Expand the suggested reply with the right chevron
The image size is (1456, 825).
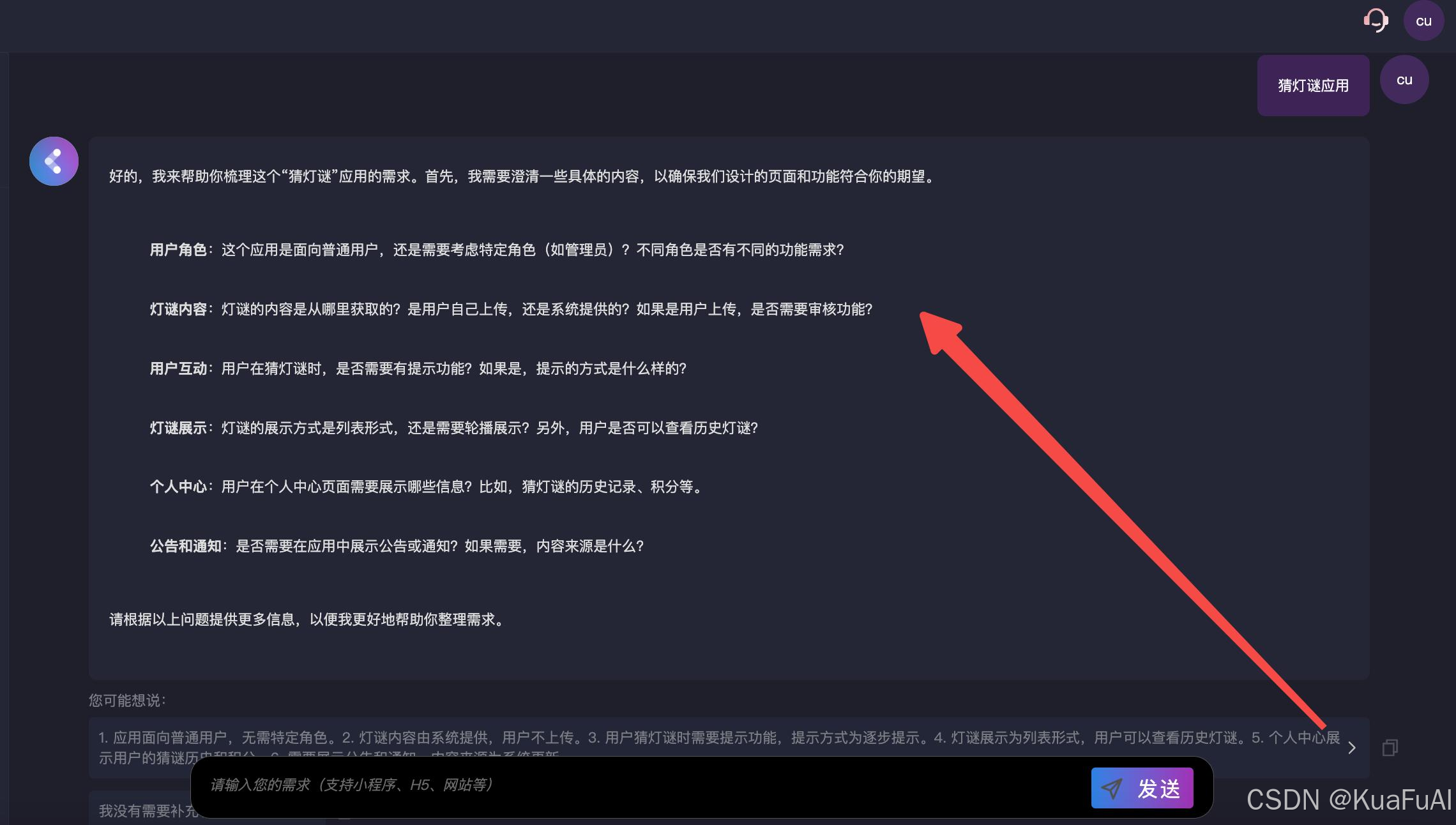coord(1351,748)
